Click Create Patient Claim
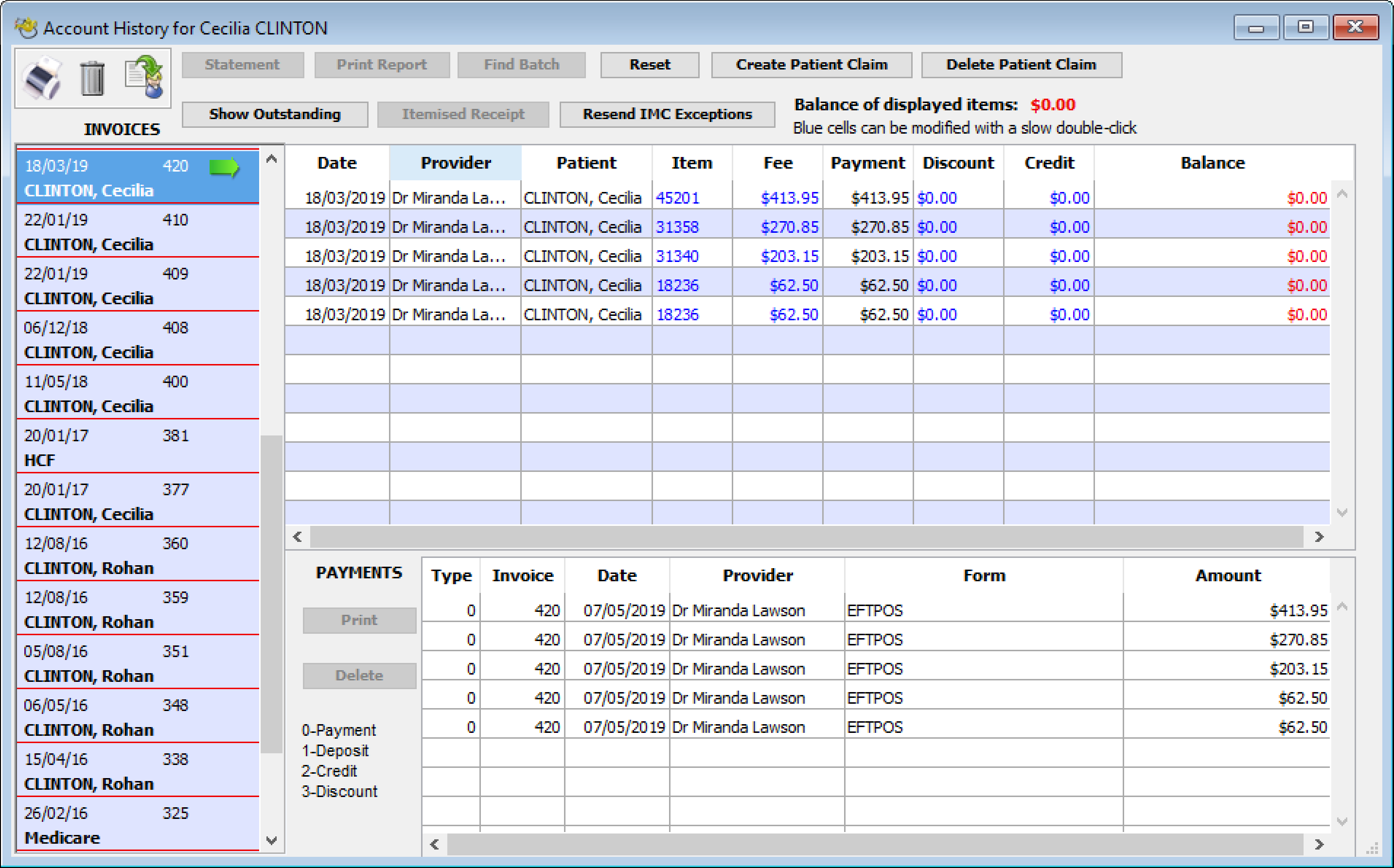 812,65
